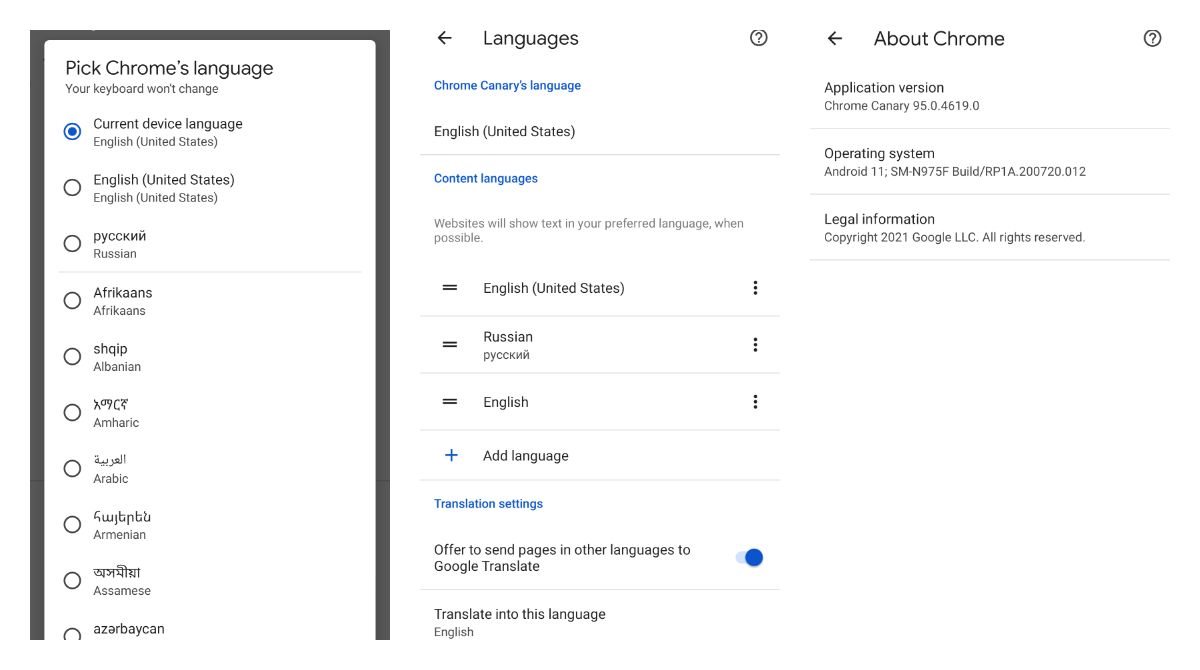The width and height of the screenshot is (1200, 670).
Task: Select English (United States) radio option
Action: [x=72, y=188]
